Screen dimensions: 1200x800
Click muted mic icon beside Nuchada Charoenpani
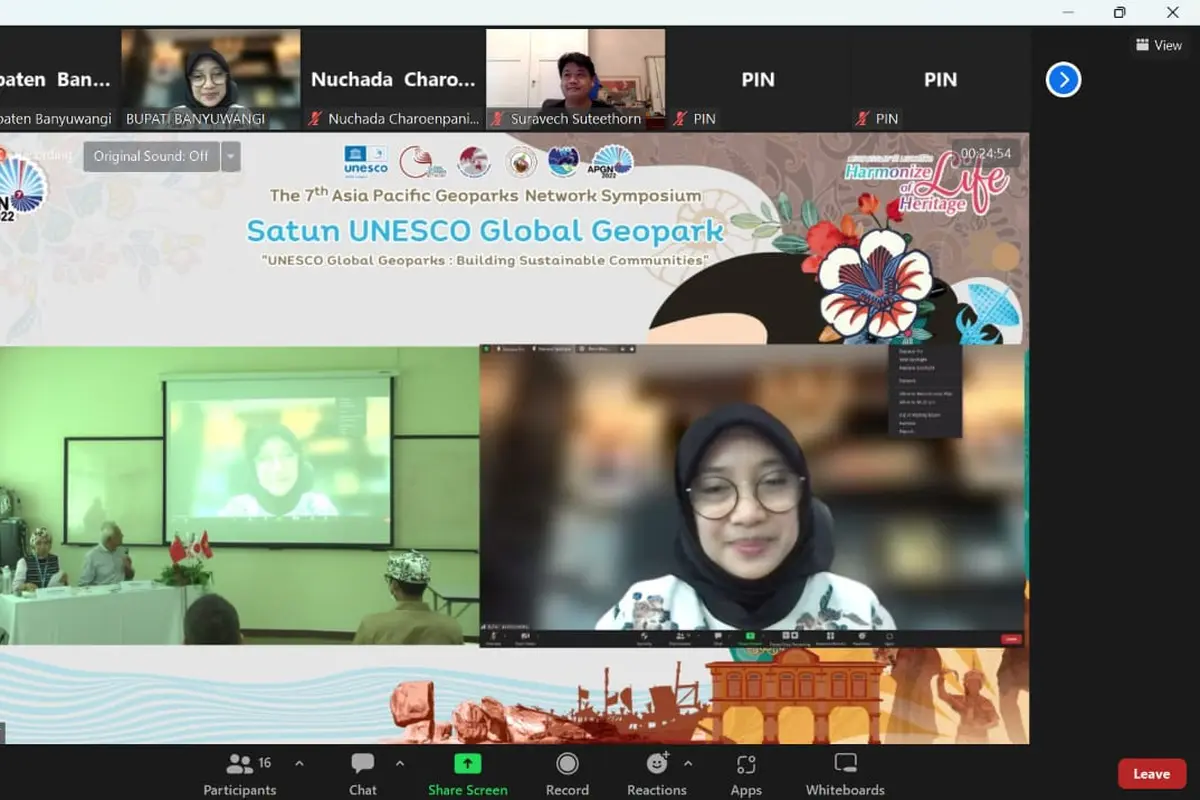[x=316, y=118]
